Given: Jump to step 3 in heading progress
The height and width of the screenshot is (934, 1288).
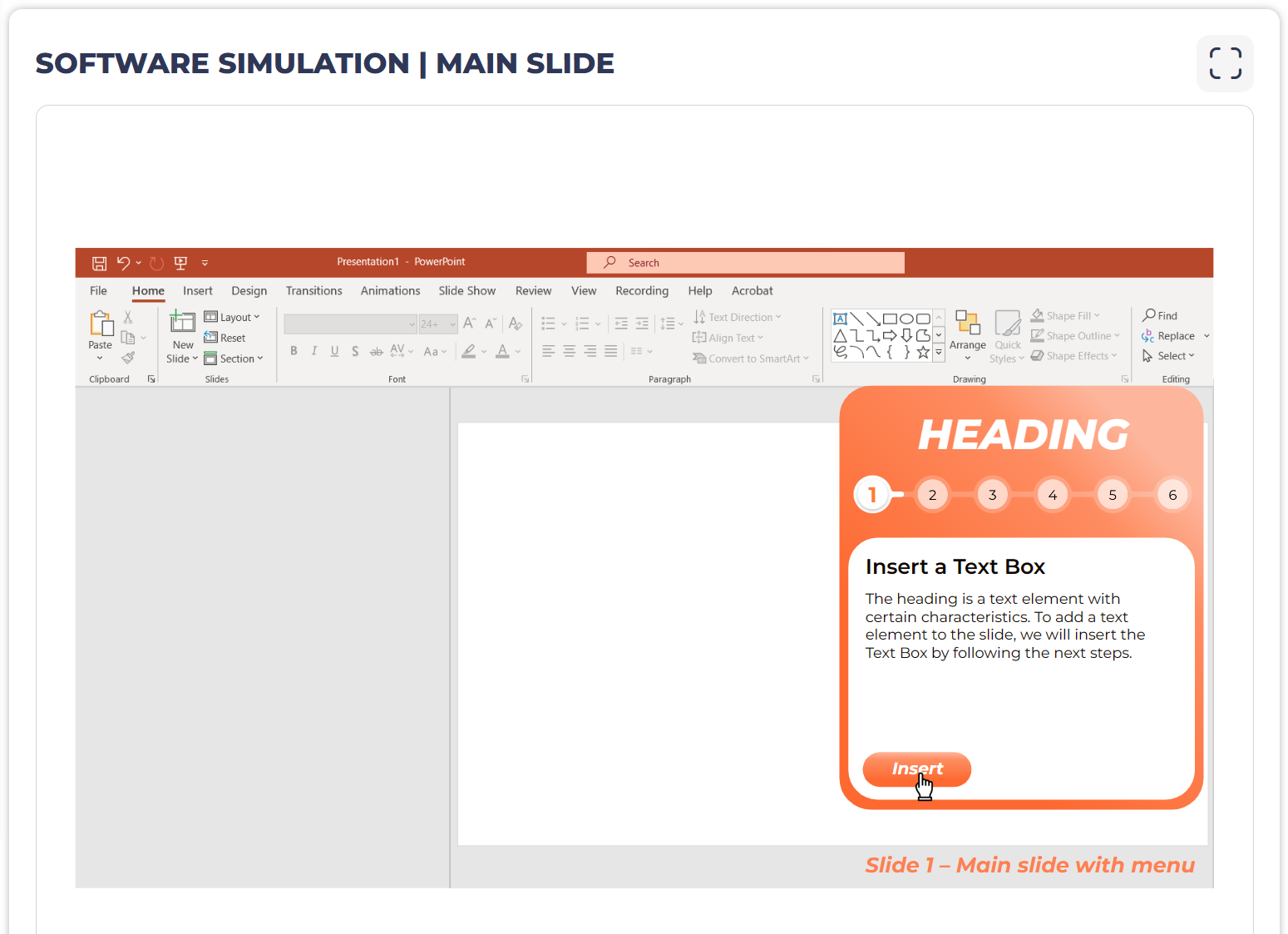Looking at the screenshot, I should pos(992,495).
